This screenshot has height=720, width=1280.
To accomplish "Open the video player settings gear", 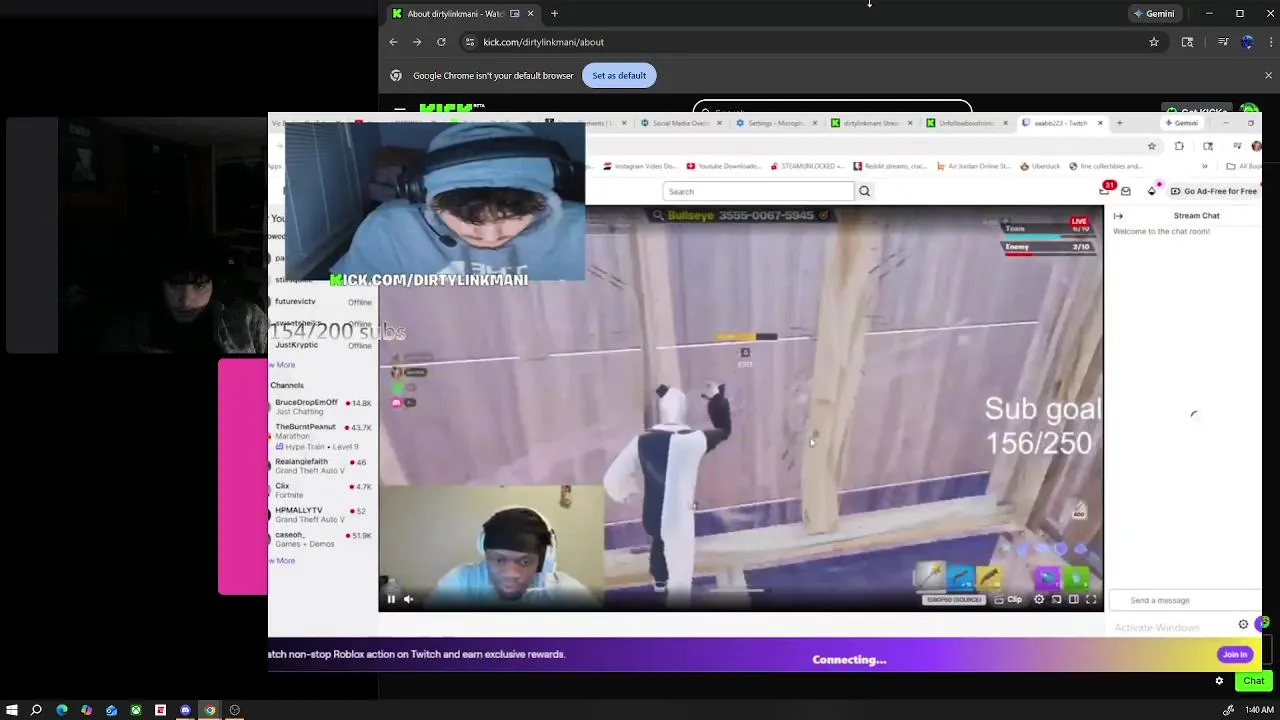I will (1039, 599).
